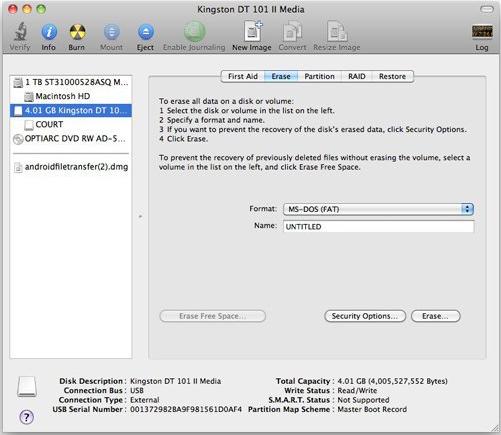501x435 pixels.
Task: Switch to the First Aid tab
Action: point(243,76)
